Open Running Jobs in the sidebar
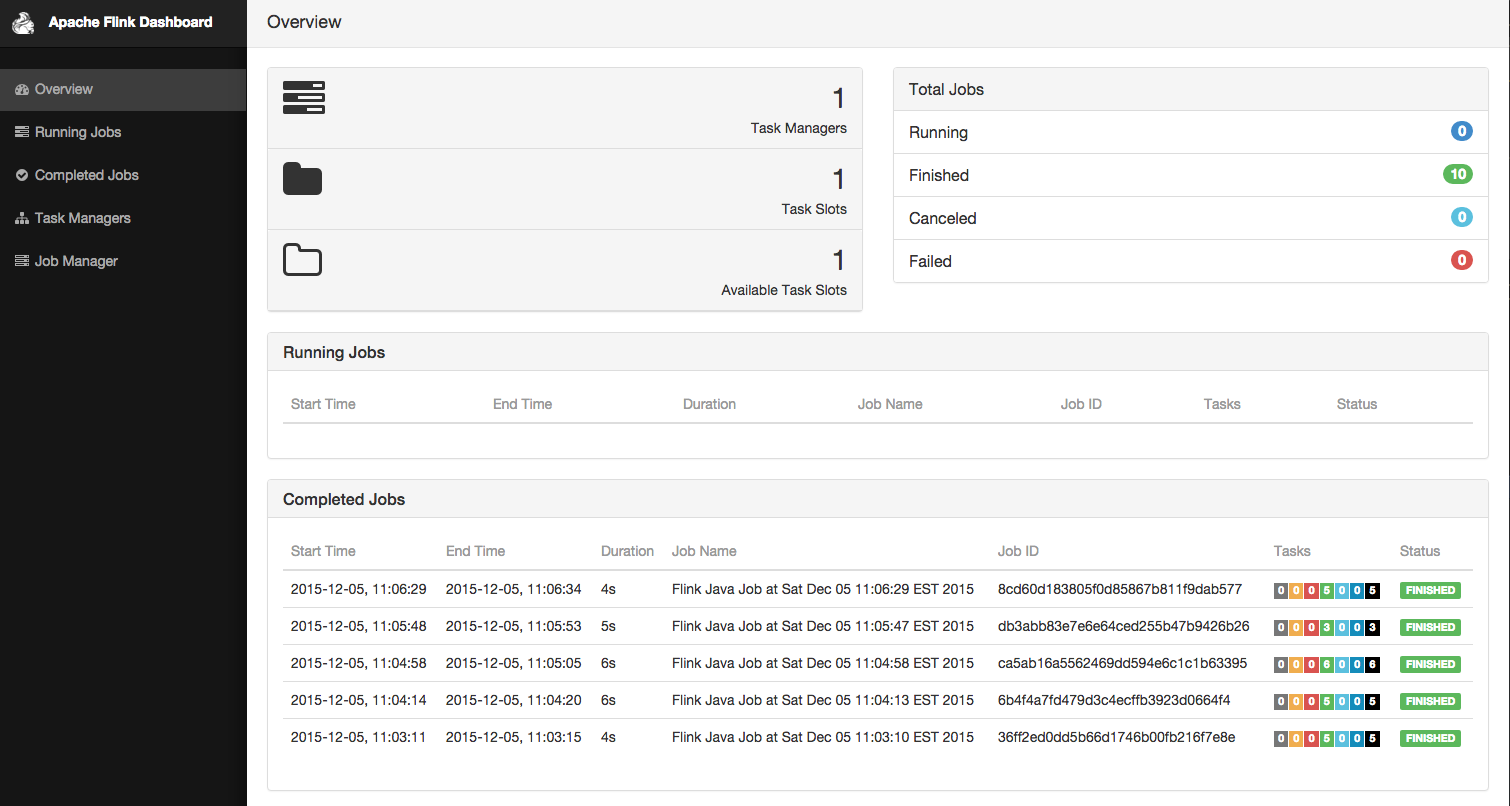 123,132
